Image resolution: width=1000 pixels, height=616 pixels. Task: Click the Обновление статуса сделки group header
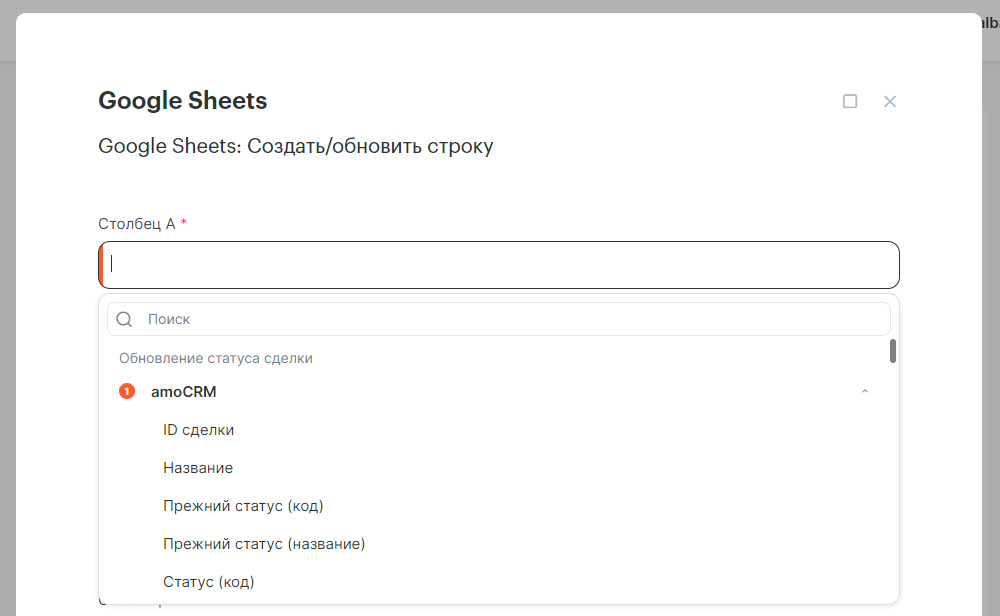click(x=216, y=358)
